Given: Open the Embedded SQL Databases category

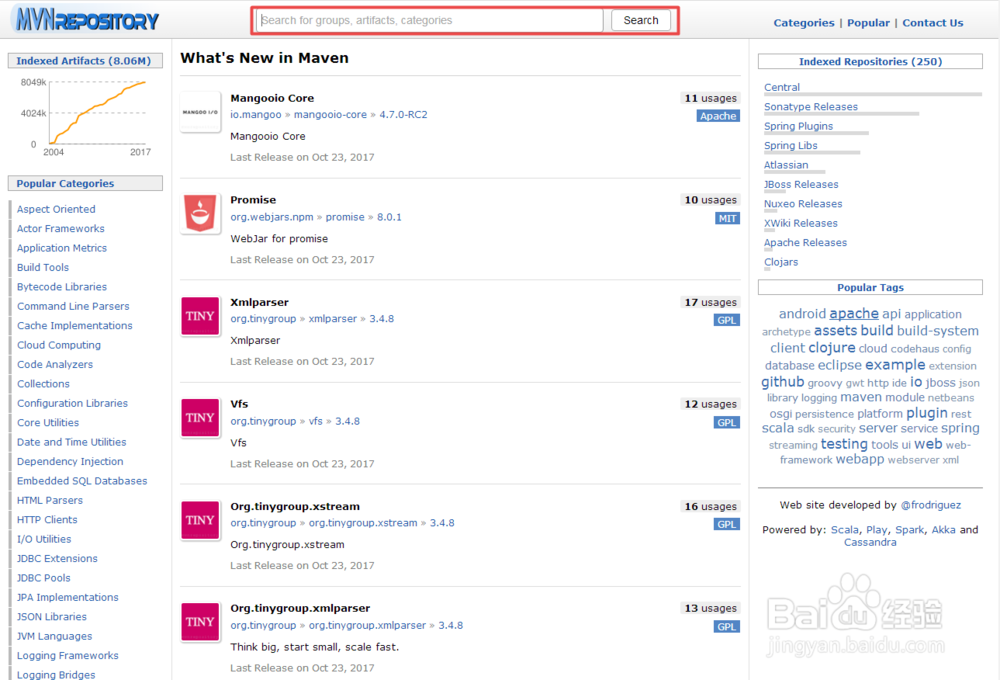Looking at the screenshot, I should (82, 481).
